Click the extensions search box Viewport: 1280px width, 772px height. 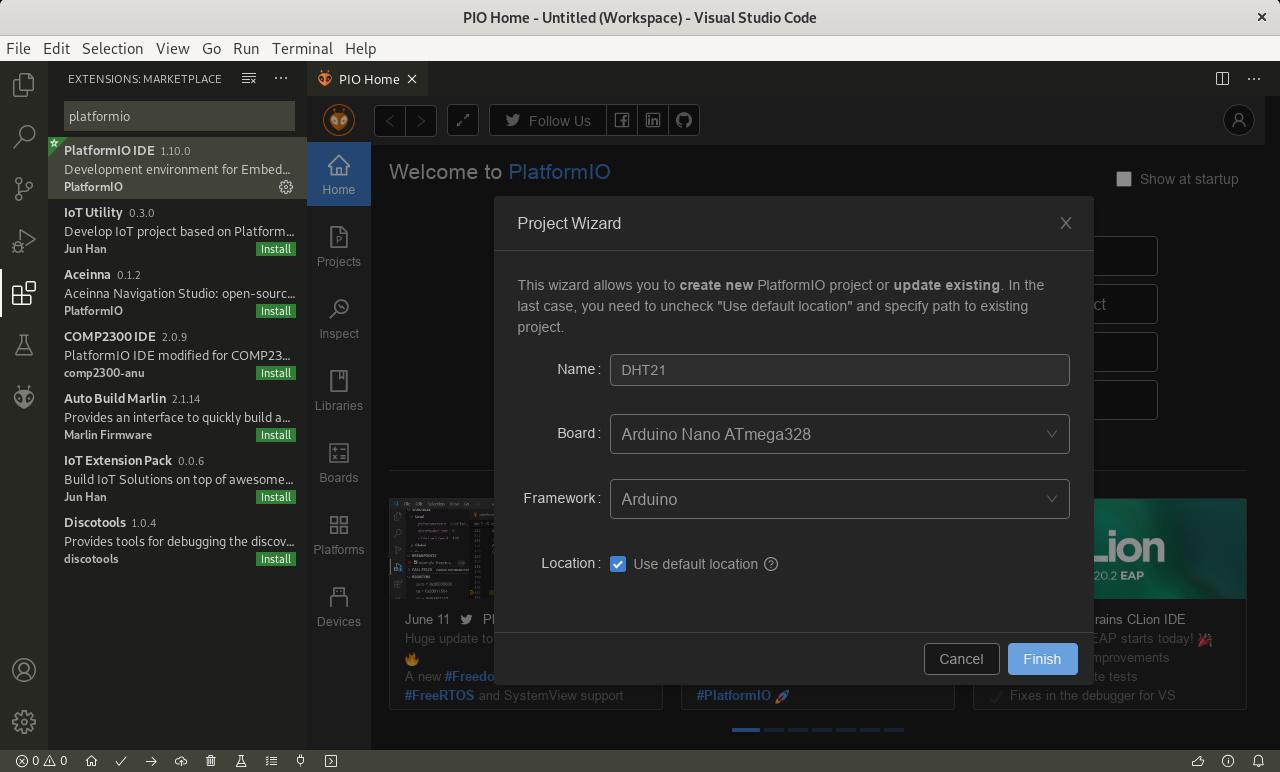[x=179, y=116]
